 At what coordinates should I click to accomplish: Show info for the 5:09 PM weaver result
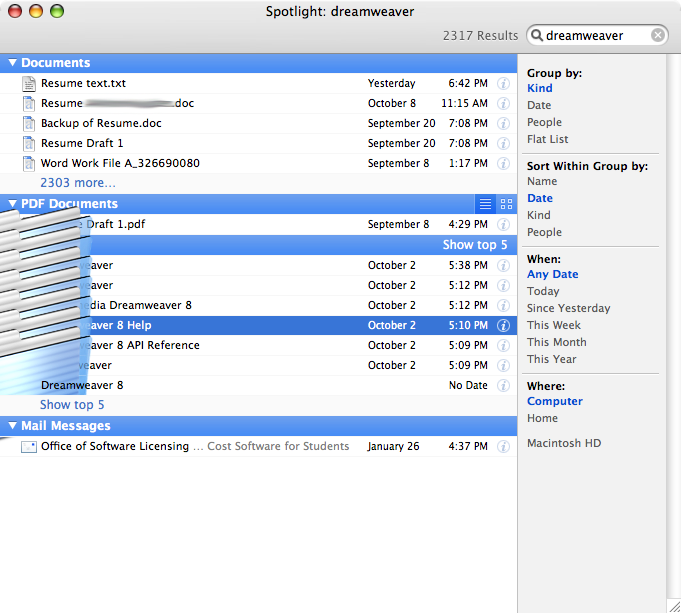click(x=503, y=365)
